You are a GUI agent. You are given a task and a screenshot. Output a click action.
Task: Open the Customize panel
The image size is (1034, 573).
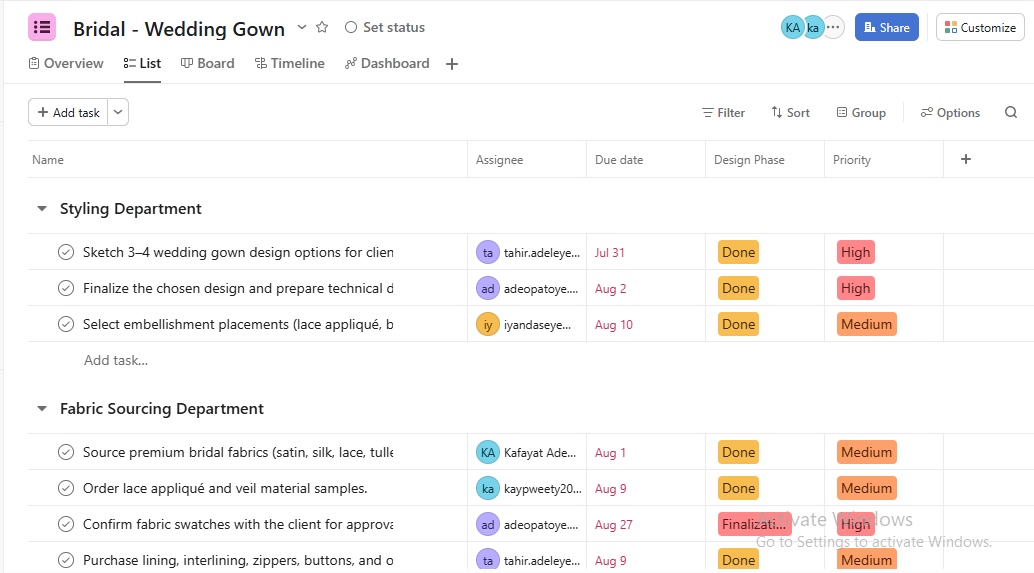[980, 28]
